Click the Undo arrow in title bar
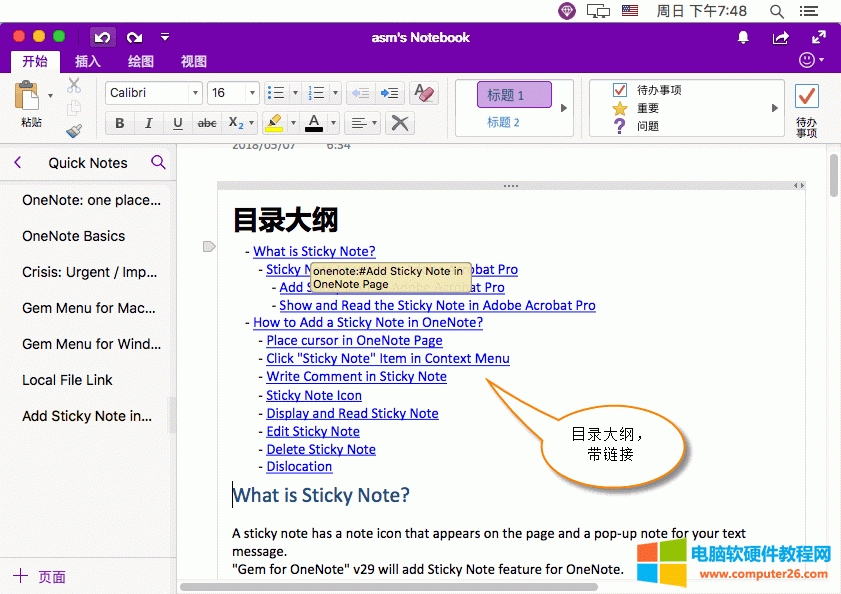Viewport: 841px width, 594px height. (x=102, y=38)
